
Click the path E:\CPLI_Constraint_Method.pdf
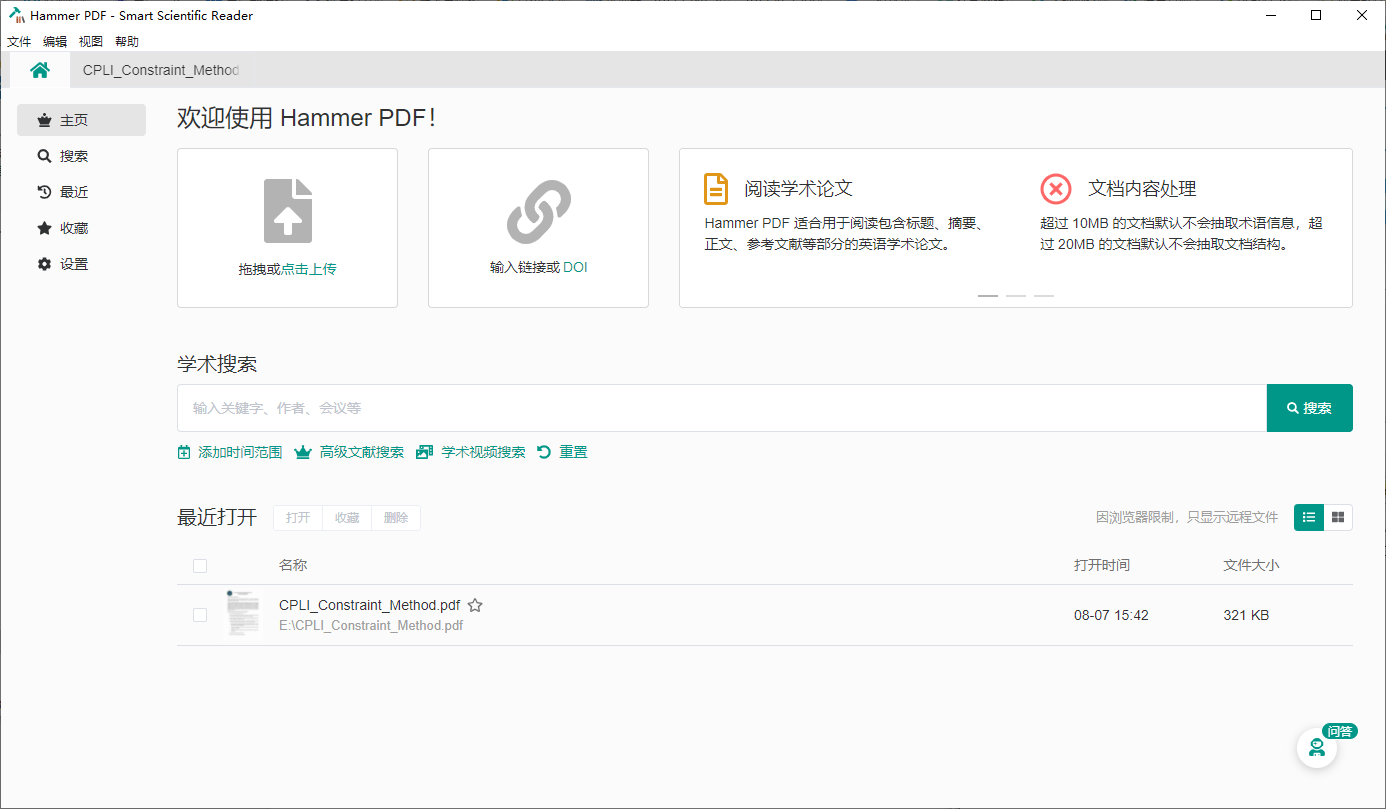[x=371, y=626]
